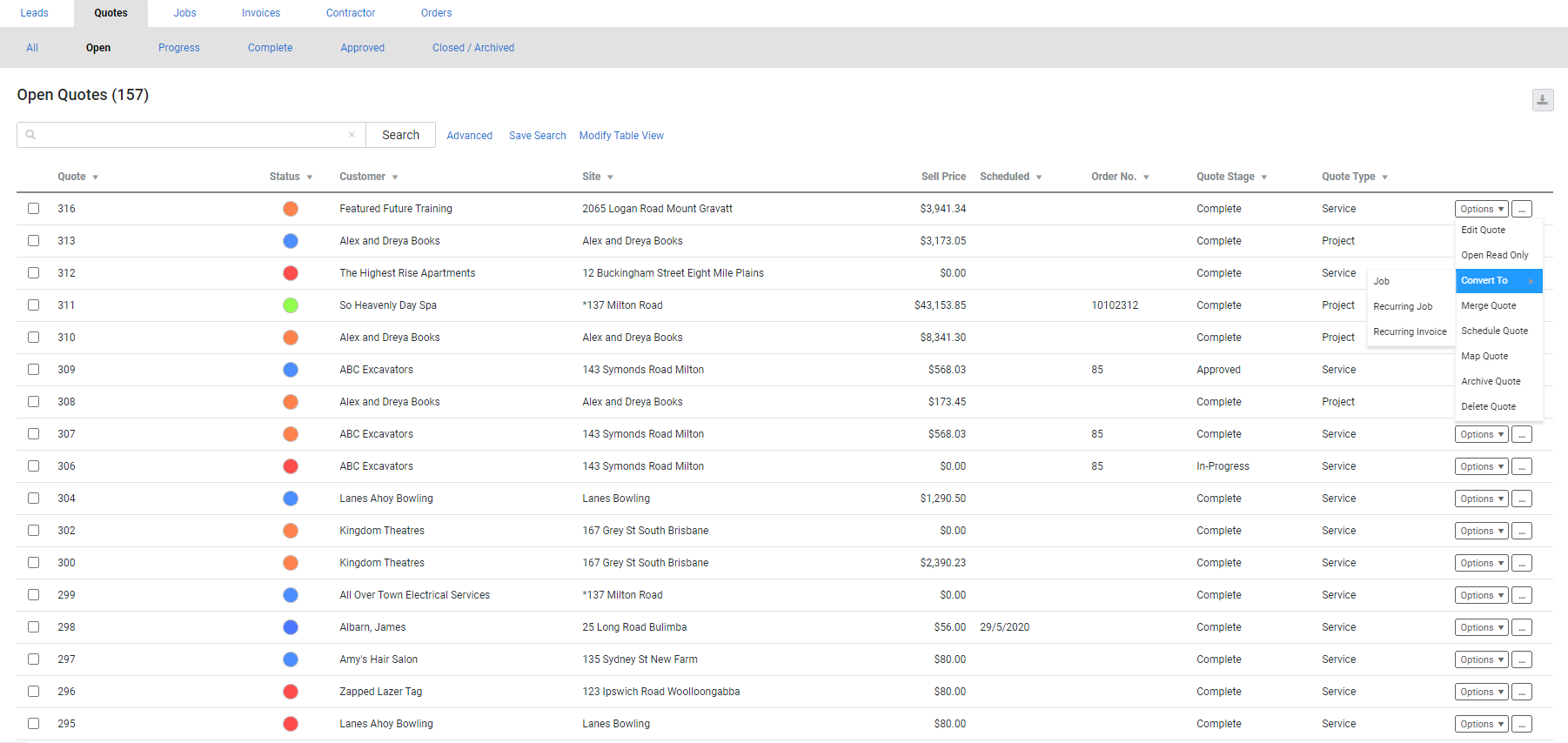Open the Approved quotes sub-tab
This screenshot has width=1568, height=743.
click(363, 48)
